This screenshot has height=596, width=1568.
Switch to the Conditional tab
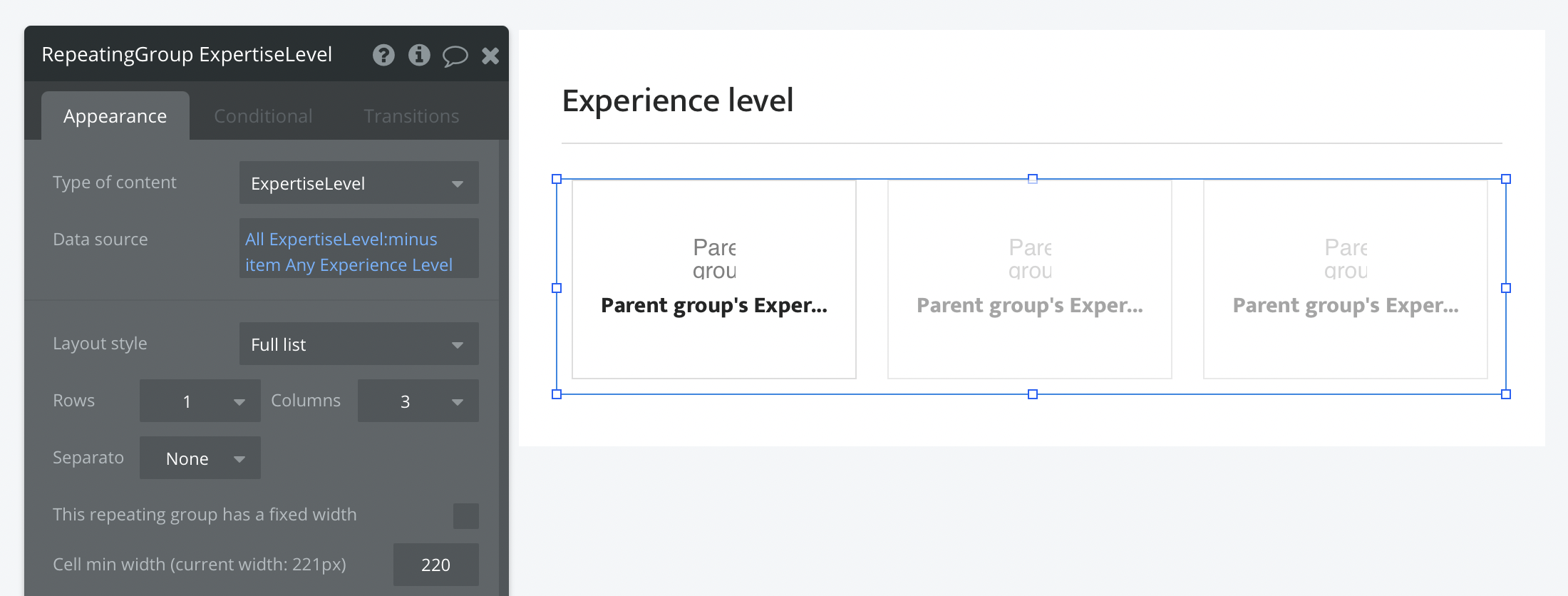pyautogui.click(x=263, y=116)
